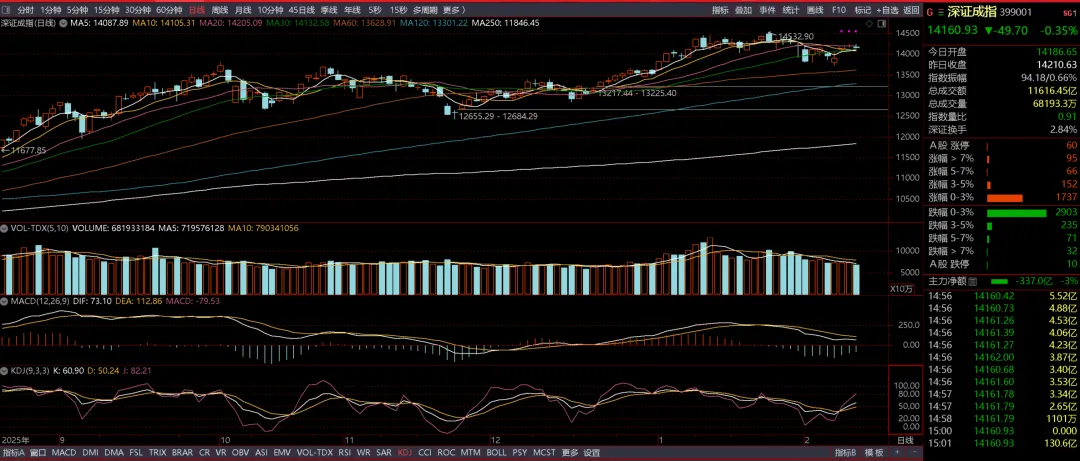Toggle the sidebar panel icon beside 分时
Viewport: 1080px width, 461px height.
(x=6, y=10)
